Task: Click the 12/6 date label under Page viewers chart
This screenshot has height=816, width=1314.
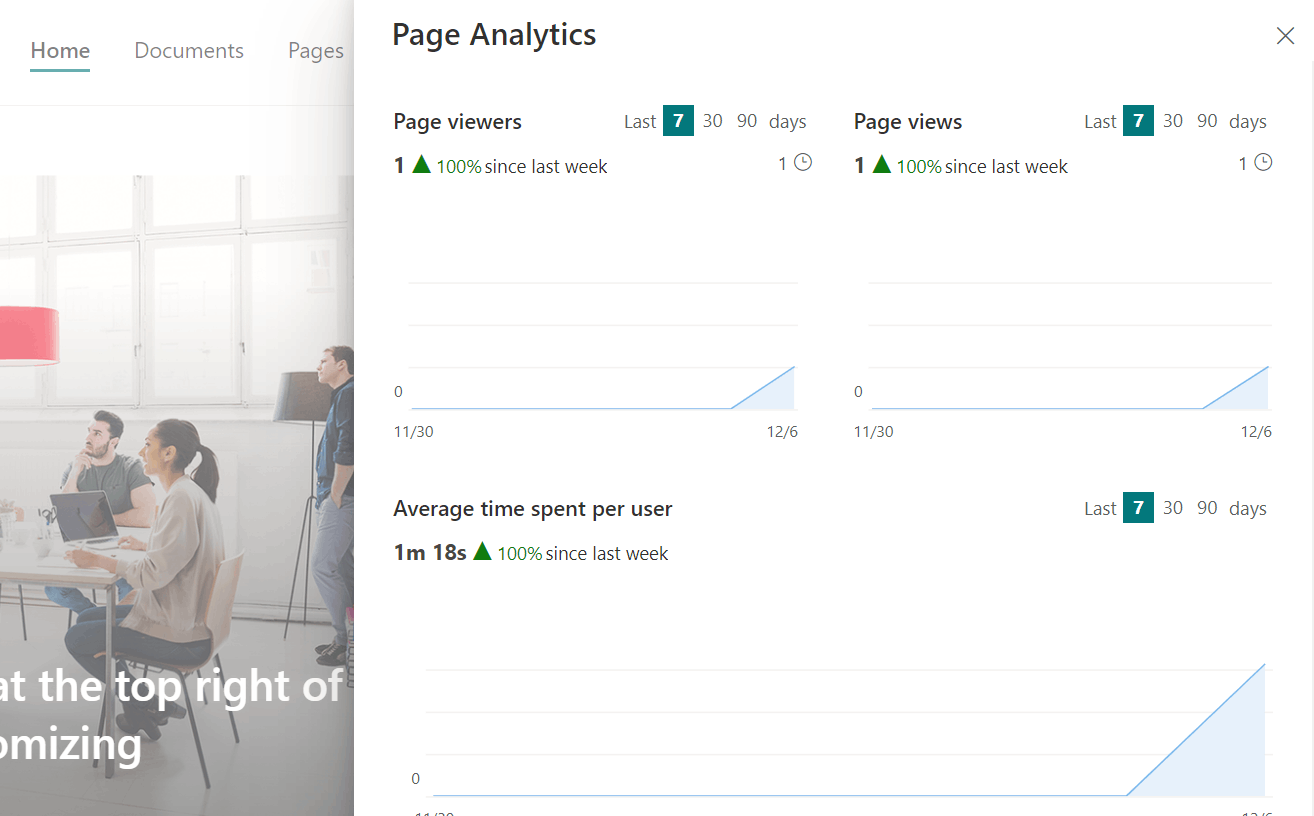Action: coord(782,432)
